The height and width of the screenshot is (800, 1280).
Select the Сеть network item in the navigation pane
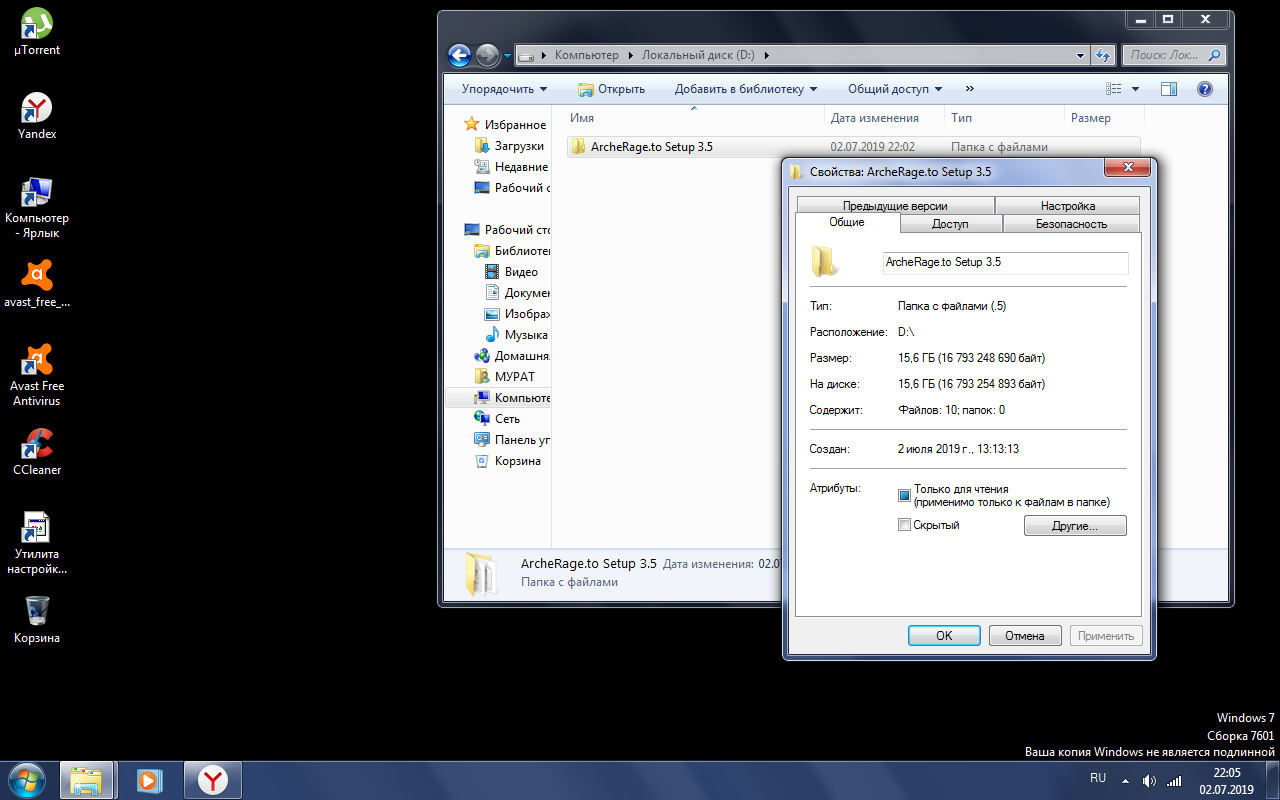497,419
